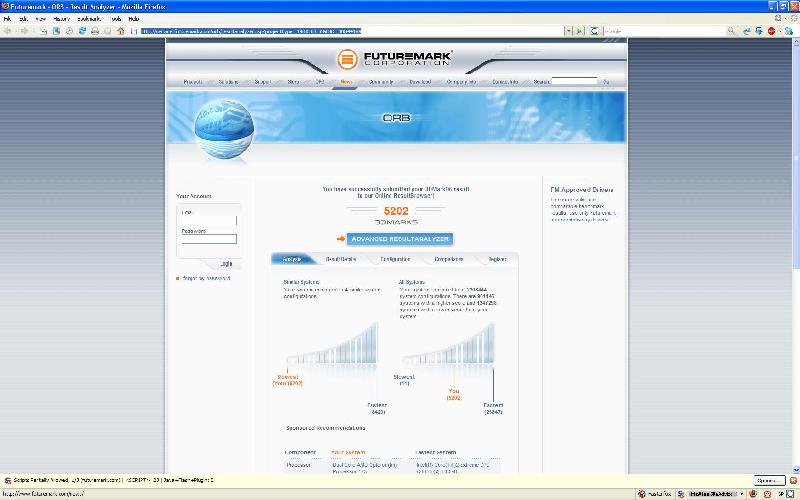
Task: Click the Forgot my password link
Action: click(206, 278)
